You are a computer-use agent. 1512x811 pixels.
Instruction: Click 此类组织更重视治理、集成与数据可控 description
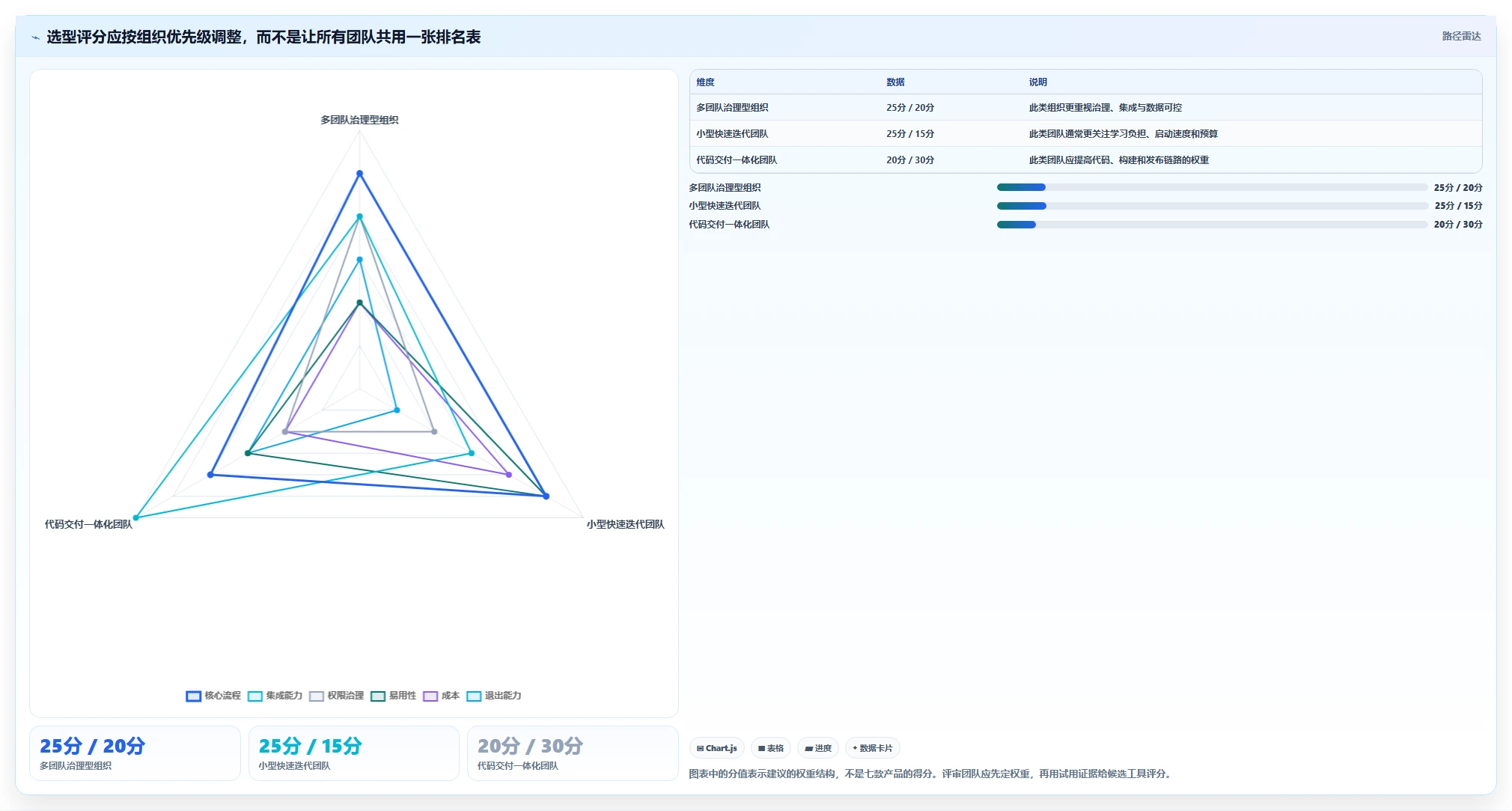[x=1105, y=108]
